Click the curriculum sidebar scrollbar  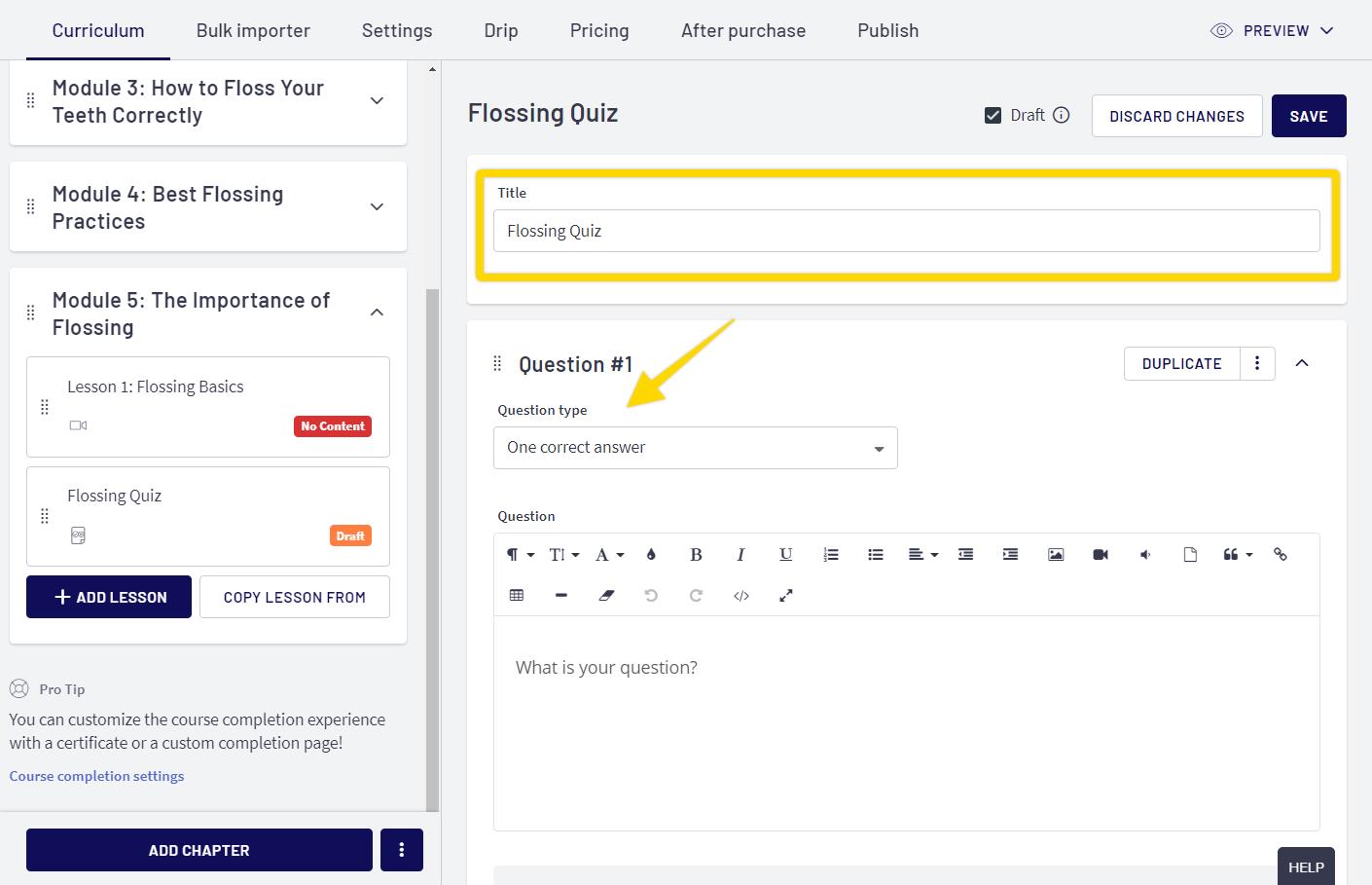[x=433, y=550]
